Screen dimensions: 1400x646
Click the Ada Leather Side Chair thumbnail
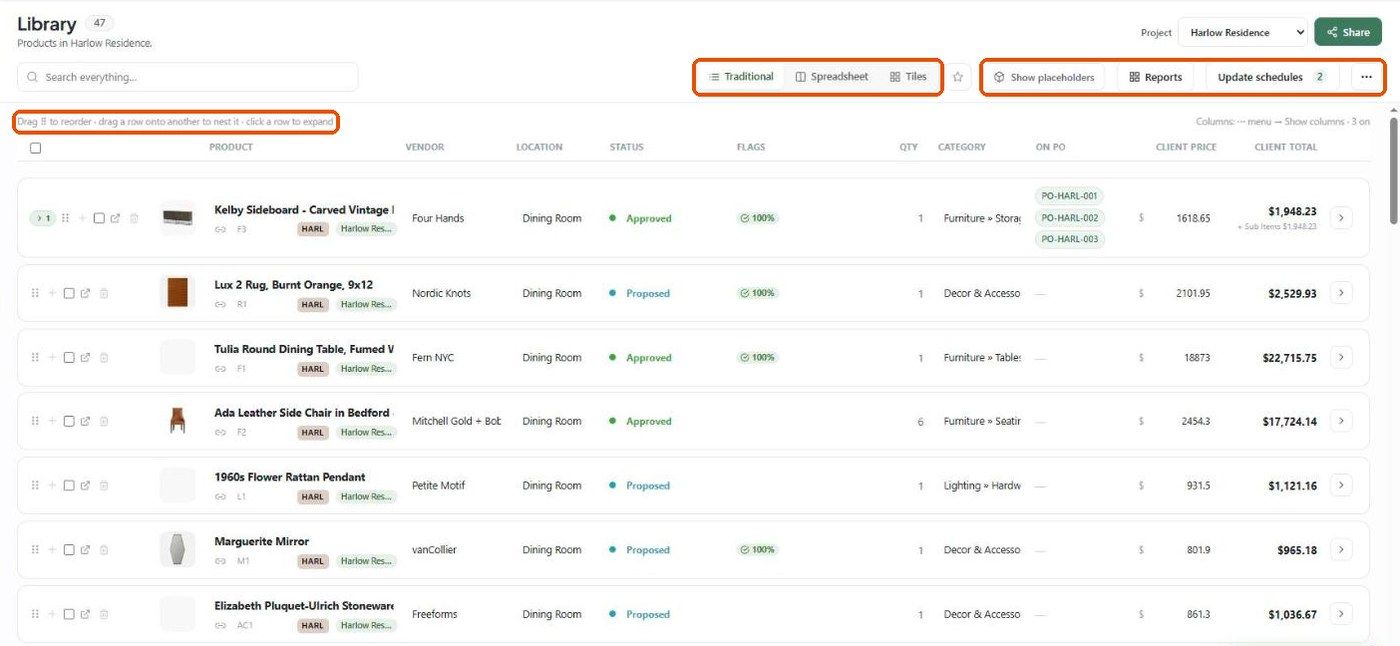pyautogui.click(x=178, y=421)
